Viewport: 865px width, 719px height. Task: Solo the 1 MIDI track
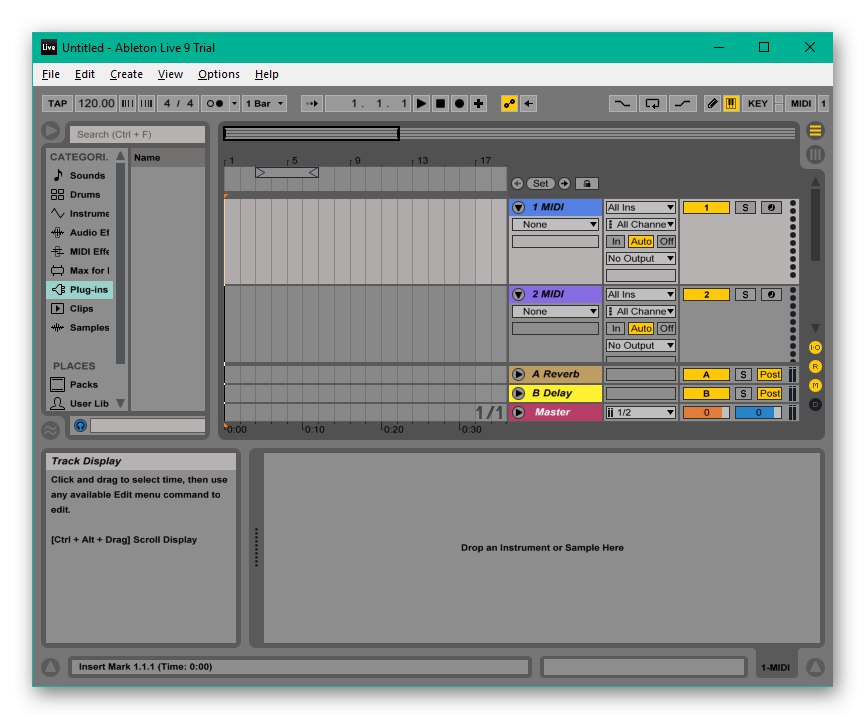pyautogui.click(x=745, y=207)
